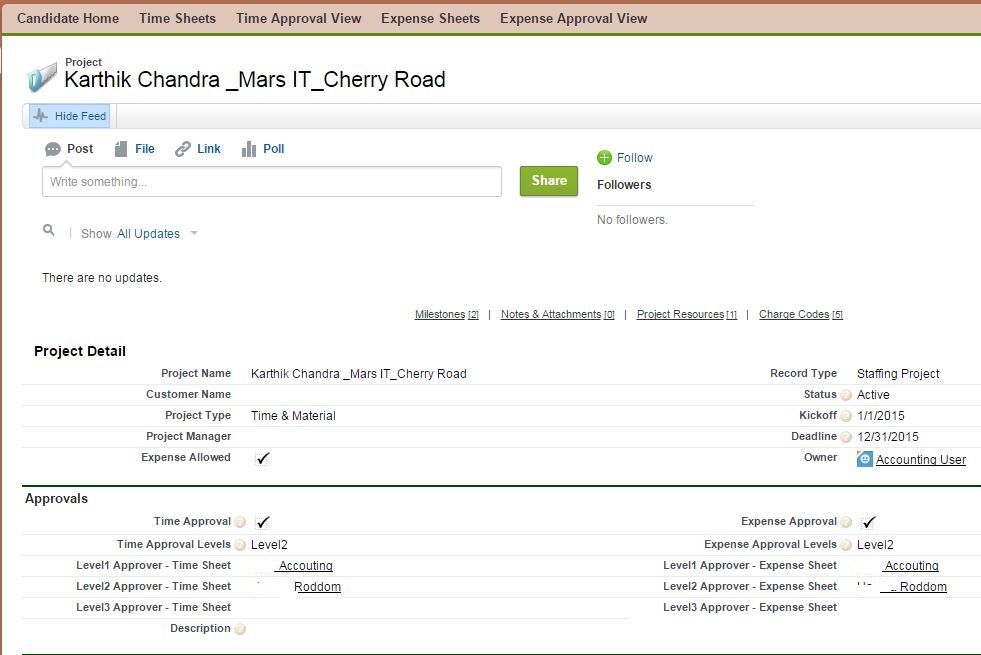
Task: Open the help icon next to Status
Action: coord(845,394)
